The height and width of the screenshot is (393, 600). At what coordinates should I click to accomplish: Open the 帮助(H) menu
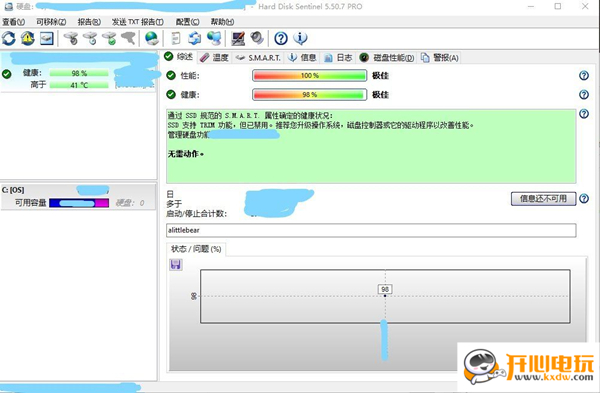click(222, 22)
